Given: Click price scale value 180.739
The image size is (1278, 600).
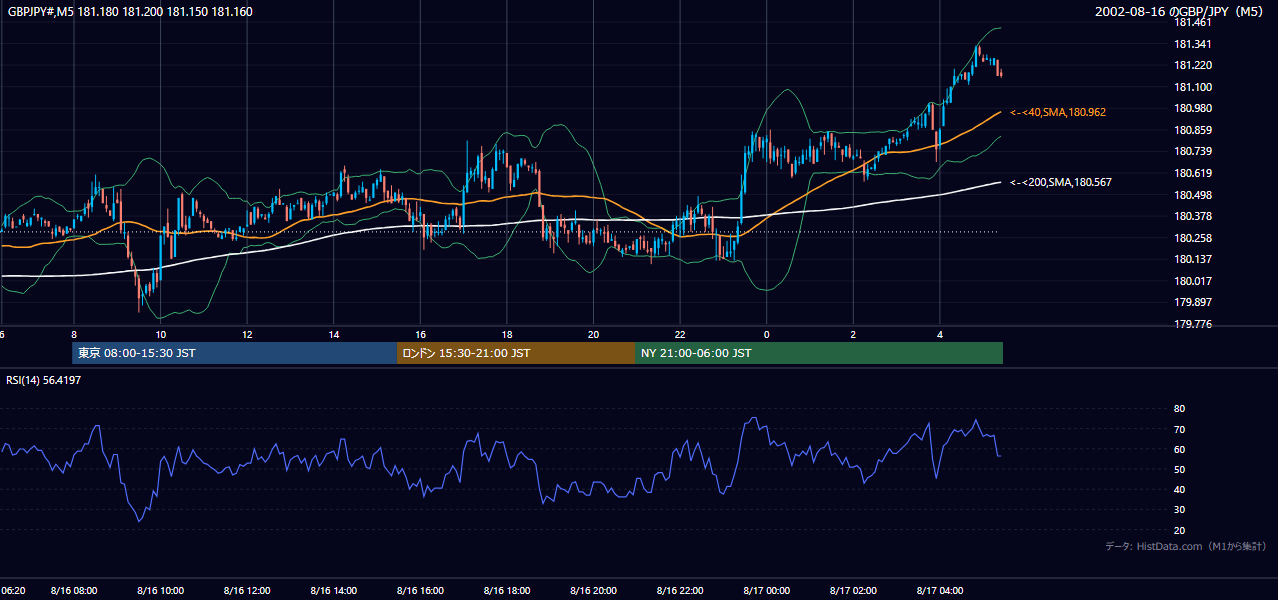Looking at the screenshot, I should pyautogui.click(x=1193, y=152).
